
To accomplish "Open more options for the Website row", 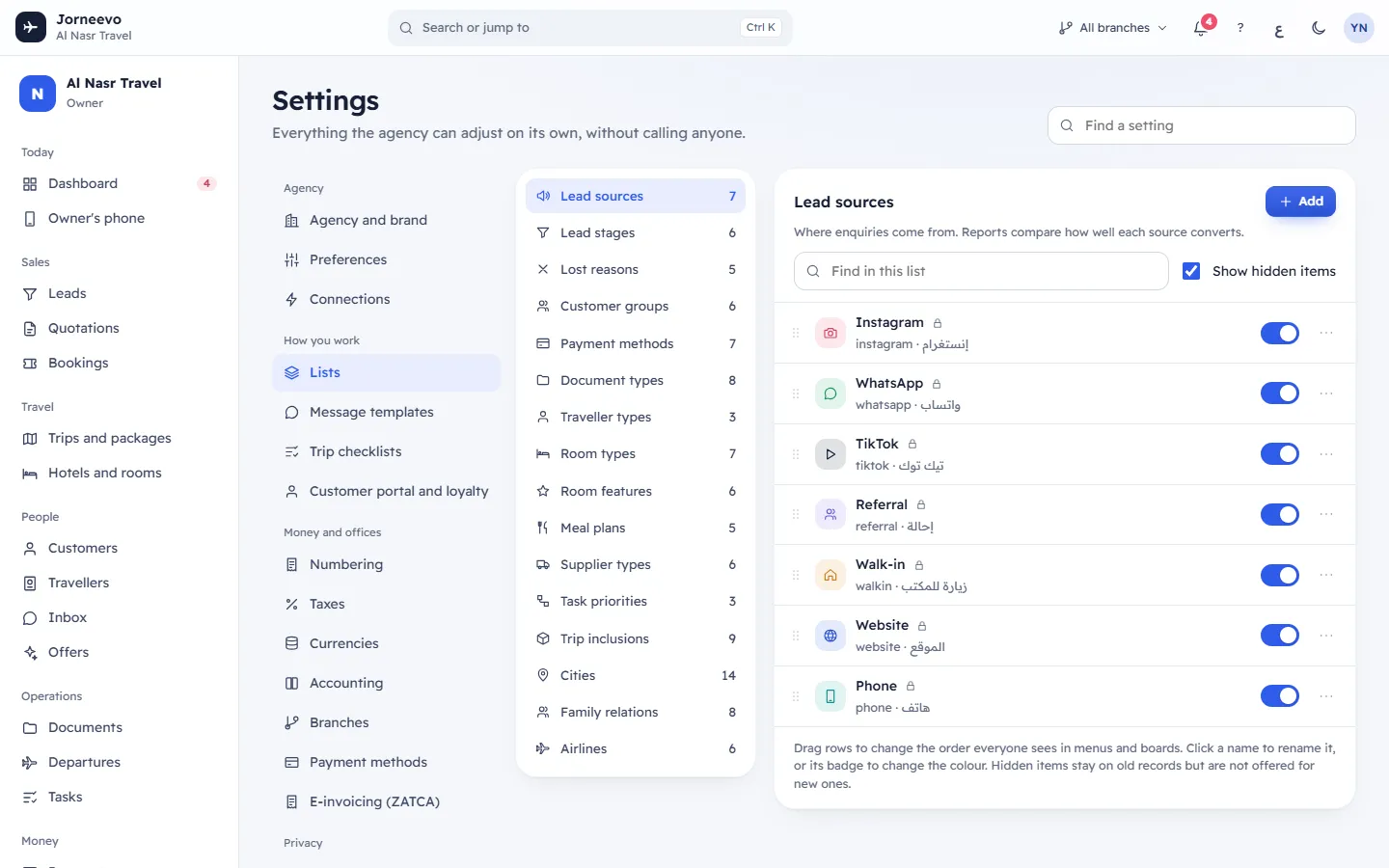I will [1326, 636].
